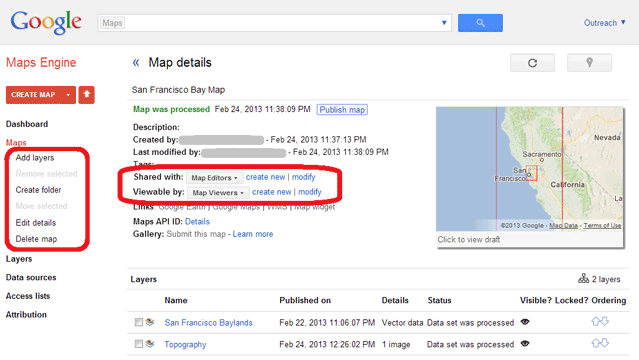The image size is (639, 360).
Task: Click '1 image' details cell
Action: pos(396,344)
